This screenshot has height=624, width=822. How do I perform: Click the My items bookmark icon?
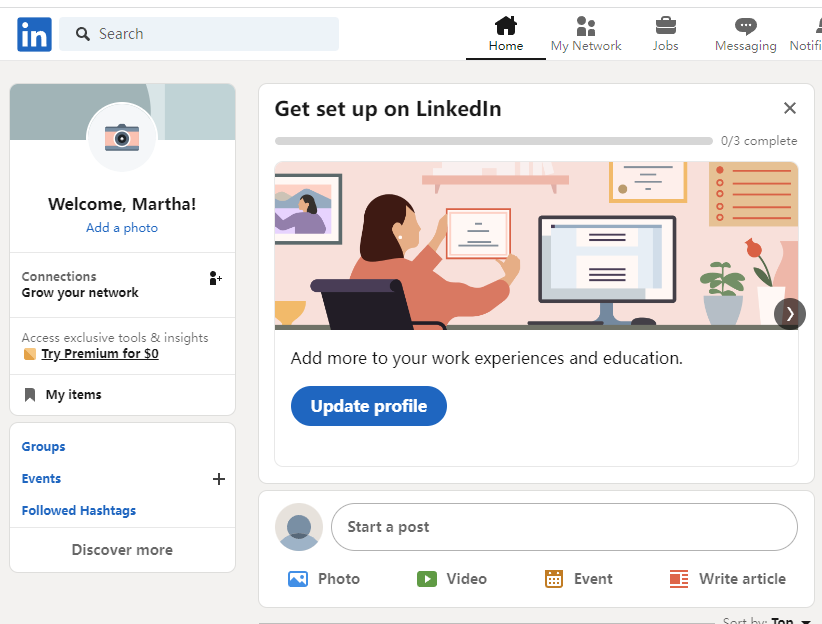click(30, 395)
